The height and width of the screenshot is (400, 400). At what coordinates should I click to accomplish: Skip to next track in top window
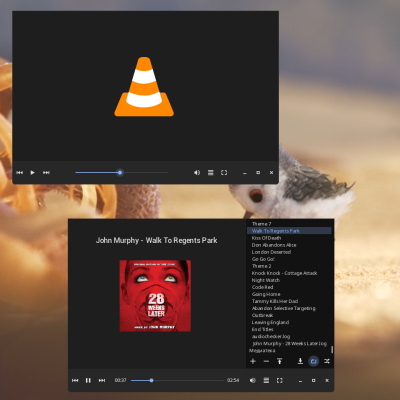point(46,172)
